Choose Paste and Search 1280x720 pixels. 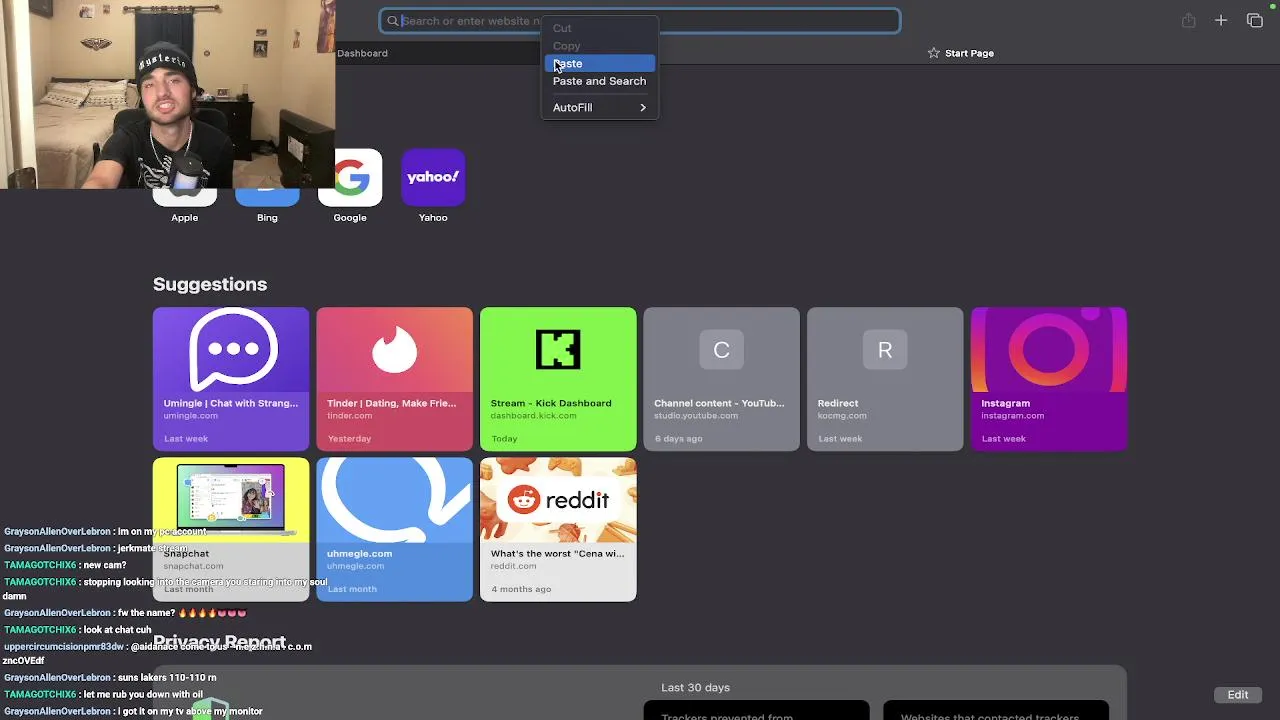click(x=599, y=81)
